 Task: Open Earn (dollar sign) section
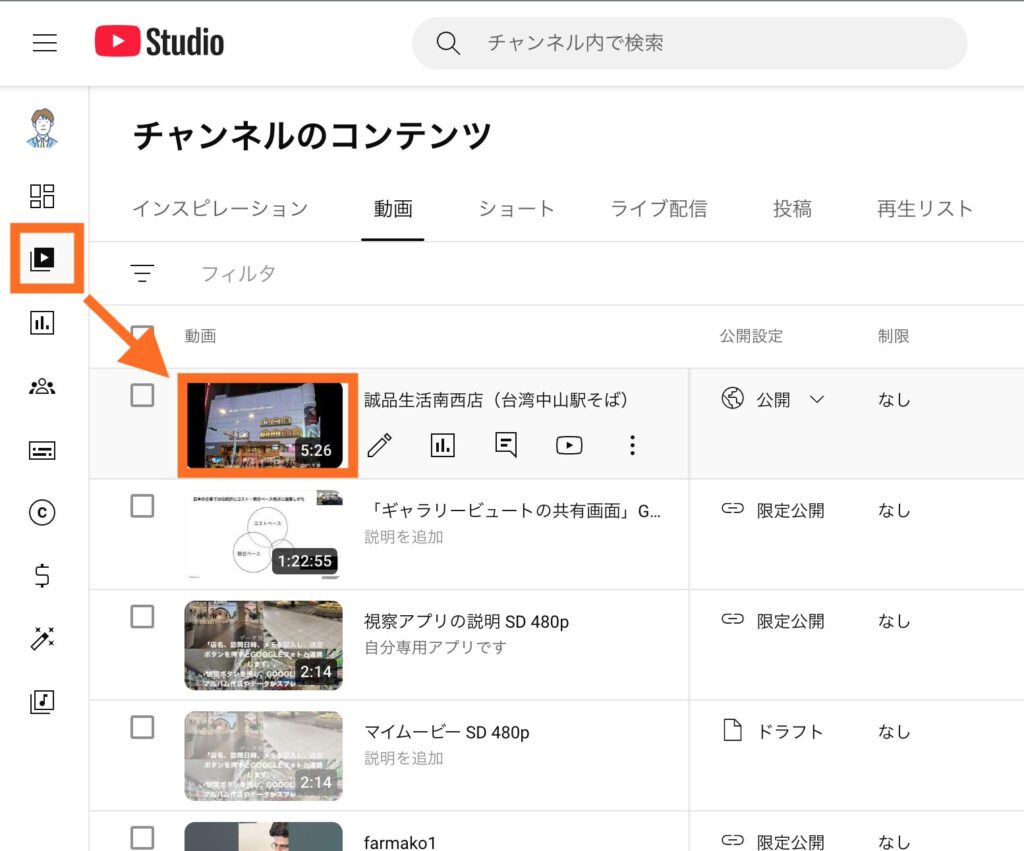[42, 576]
